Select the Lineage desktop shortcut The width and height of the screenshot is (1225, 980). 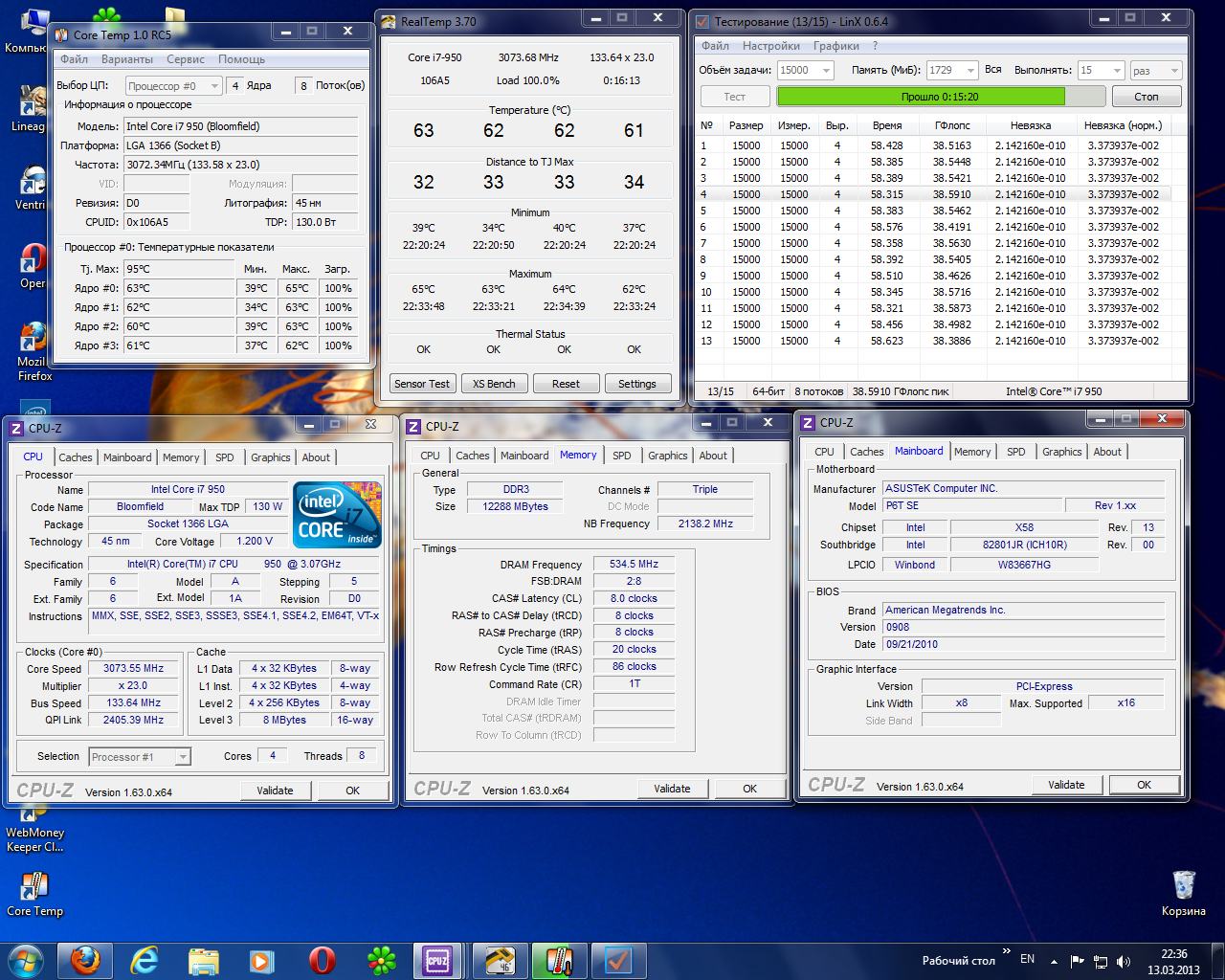point(32,108)
